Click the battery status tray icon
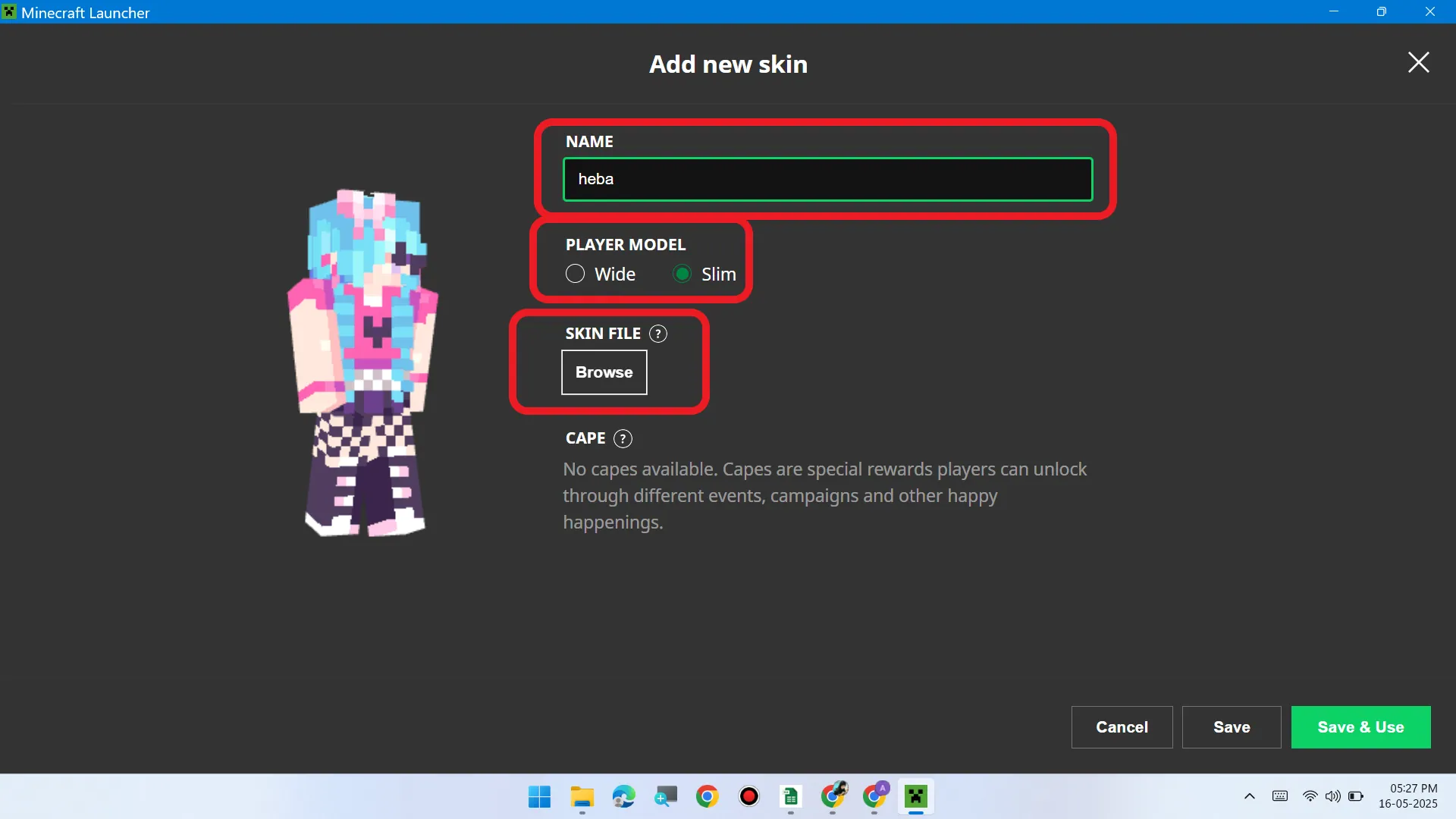The height and width of the screenshot is (819, 1456). point(1356,796)
